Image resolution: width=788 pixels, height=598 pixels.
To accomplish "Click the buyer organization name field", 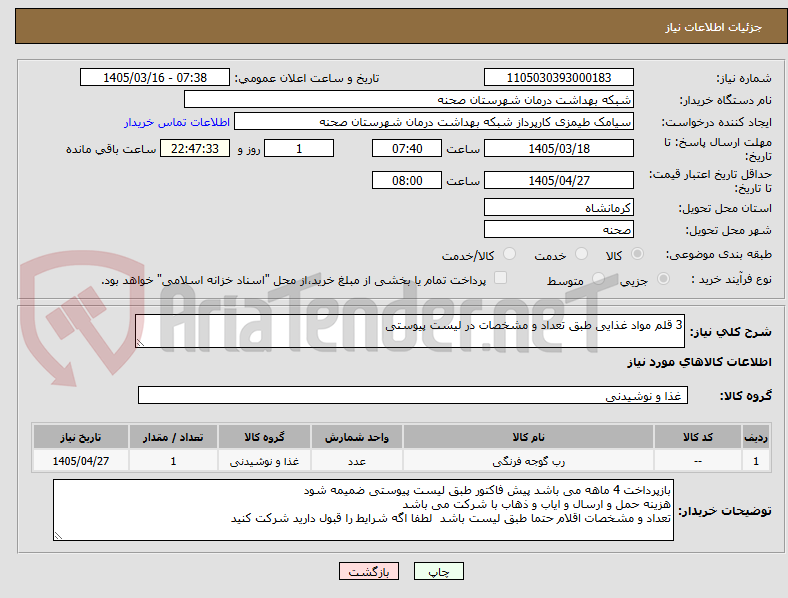I will [409, 99].
